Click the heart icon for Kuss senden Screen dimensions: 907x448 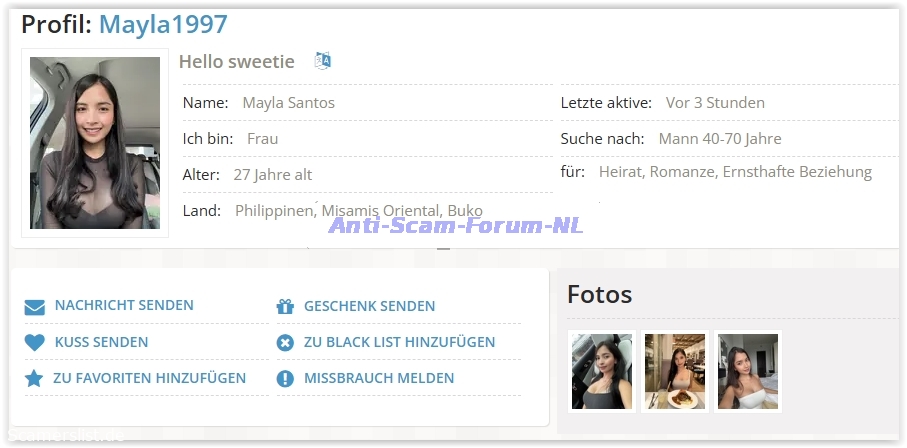[x=35, y=343]
